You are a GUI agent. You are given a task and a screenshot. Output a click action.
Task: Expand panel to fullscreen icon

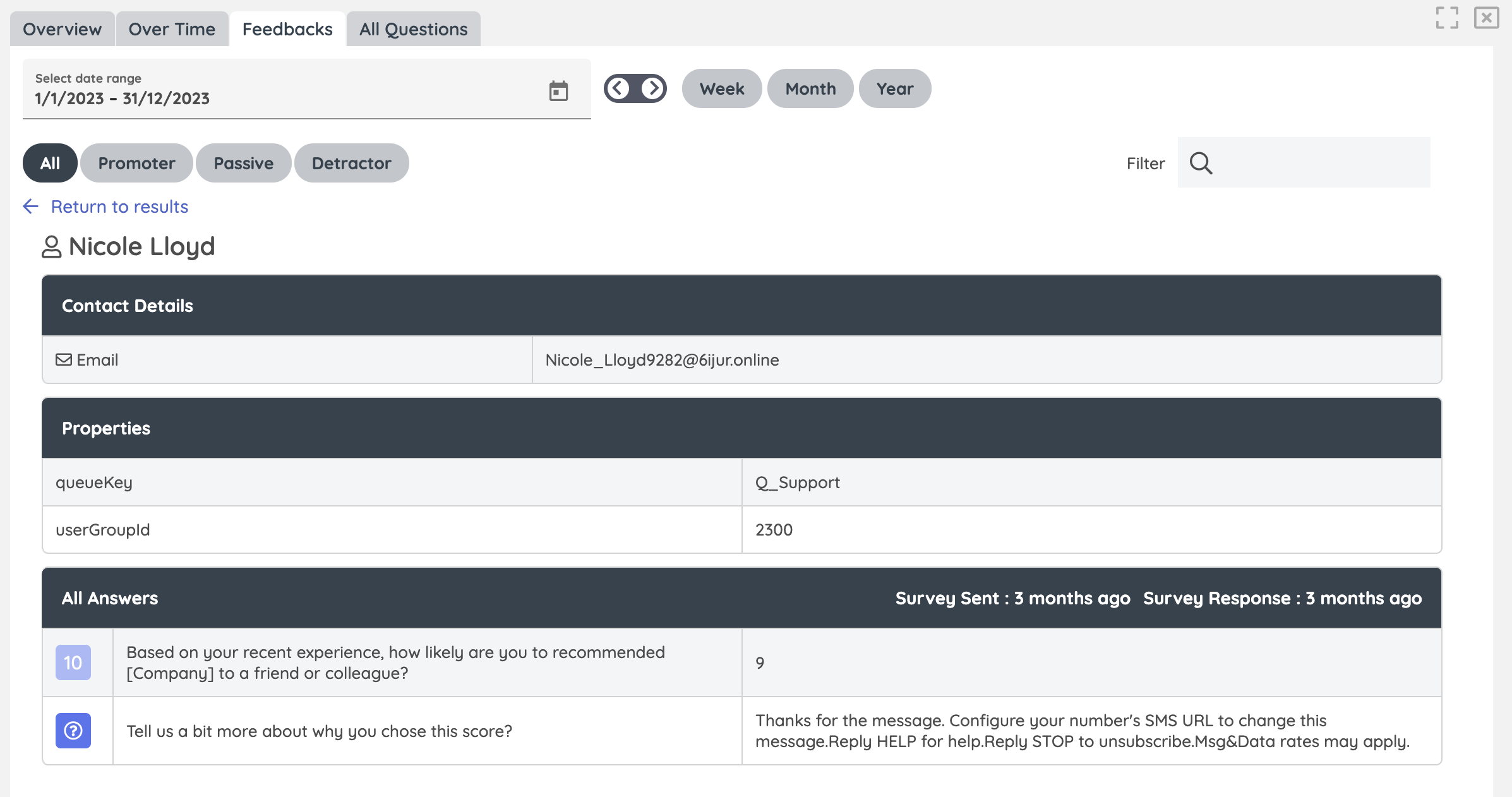[x=1446, y=18]
